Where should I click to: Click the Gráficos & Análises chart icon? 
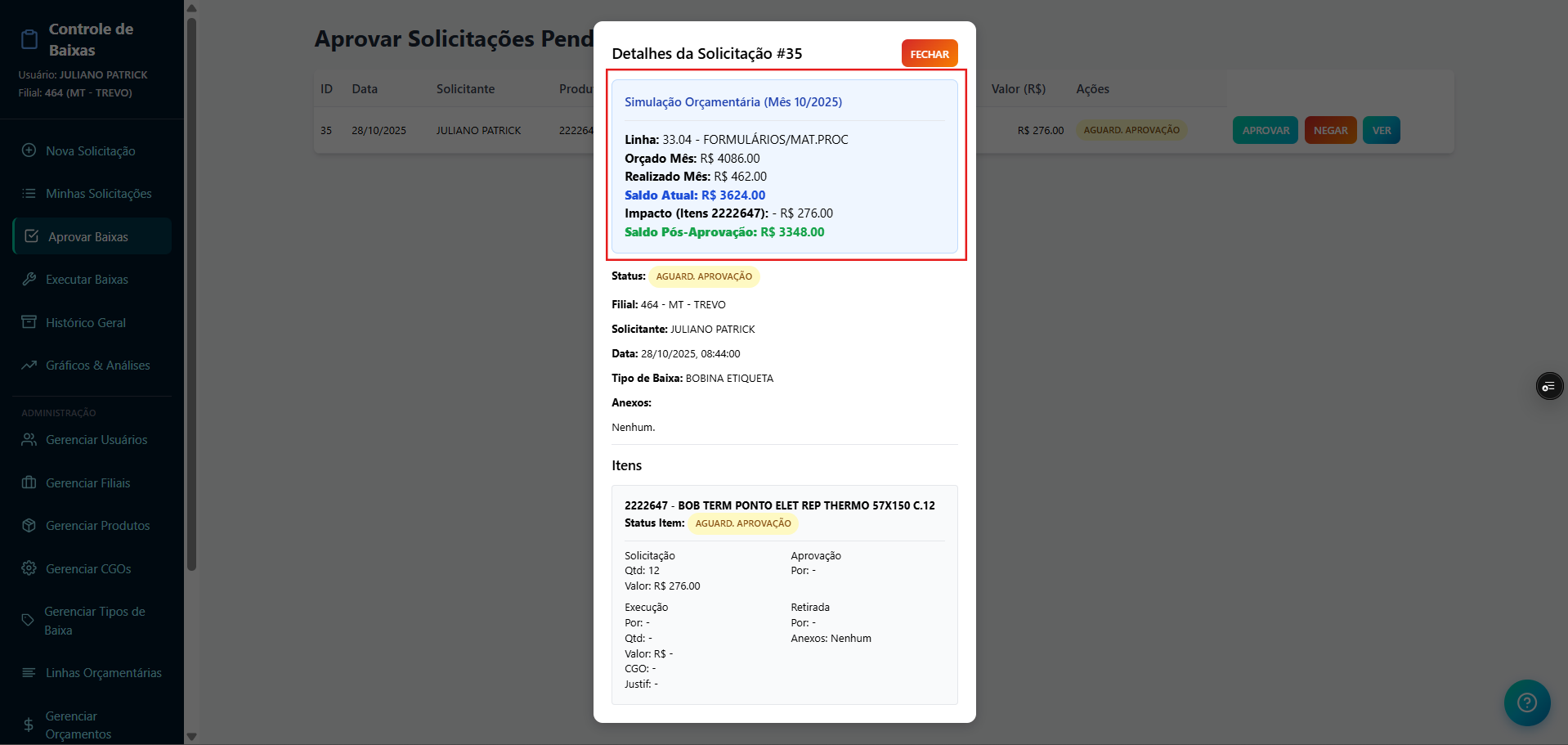pyautogui.click(x=29, y=365)
